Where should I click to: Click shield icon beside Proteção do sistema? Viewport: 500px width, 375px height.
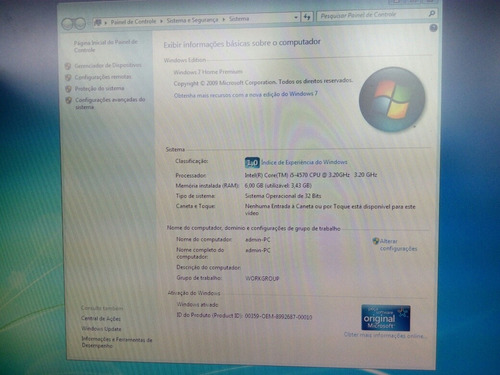tap(68, 89)
